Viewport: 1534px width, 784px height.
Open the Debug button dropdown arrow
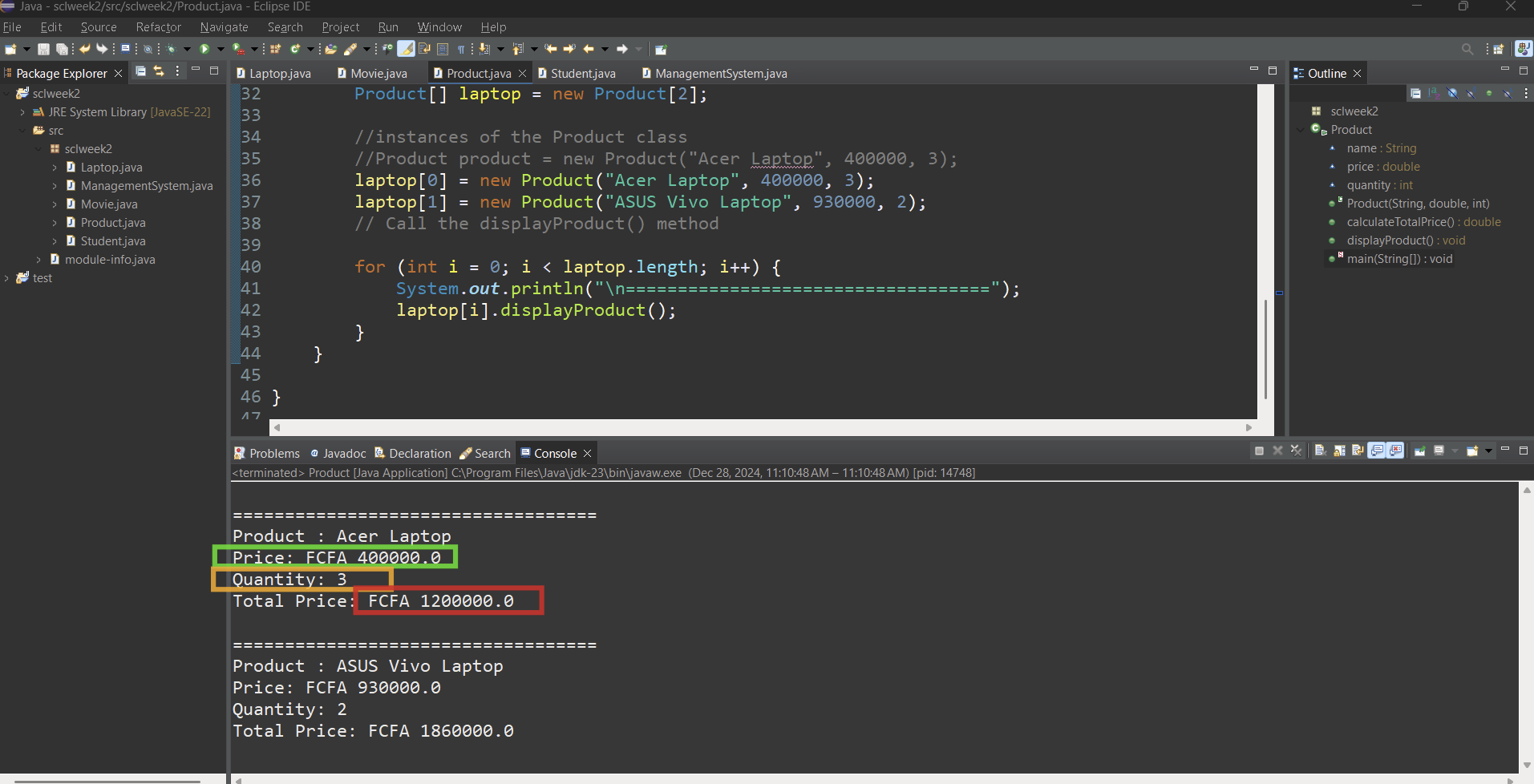[187, 49]
